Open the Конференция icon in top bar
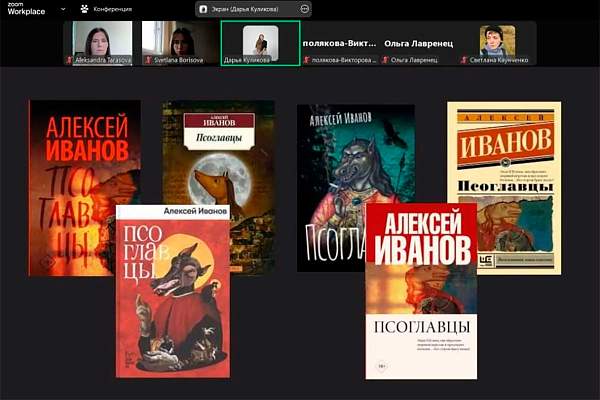 [x=85, y=9]
